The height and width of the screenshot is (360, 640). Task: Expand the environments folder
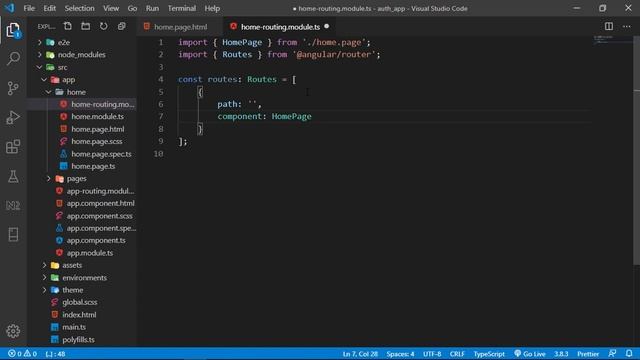(44, 278)
